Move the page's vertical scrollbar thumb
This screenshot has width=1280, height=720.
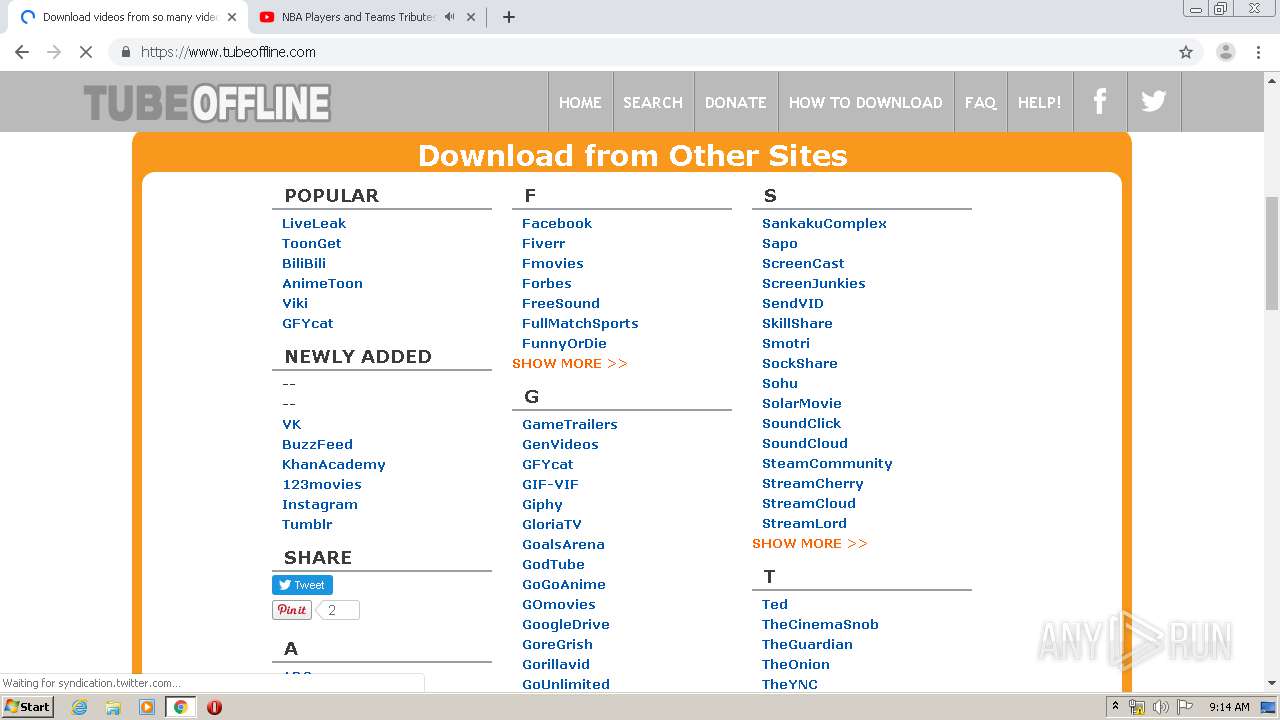pos(1272,255)
